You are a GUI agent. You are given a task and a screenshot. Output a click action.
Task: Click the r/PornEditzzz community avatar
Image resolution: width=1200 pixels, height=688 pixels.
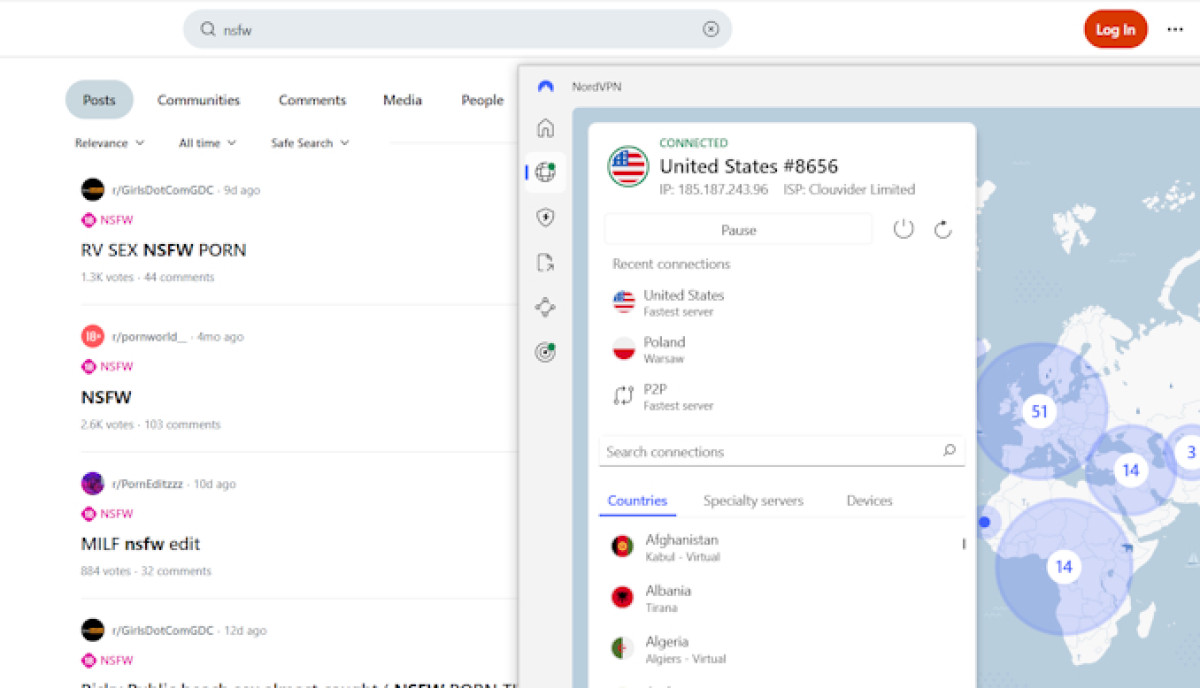[93, 484]
